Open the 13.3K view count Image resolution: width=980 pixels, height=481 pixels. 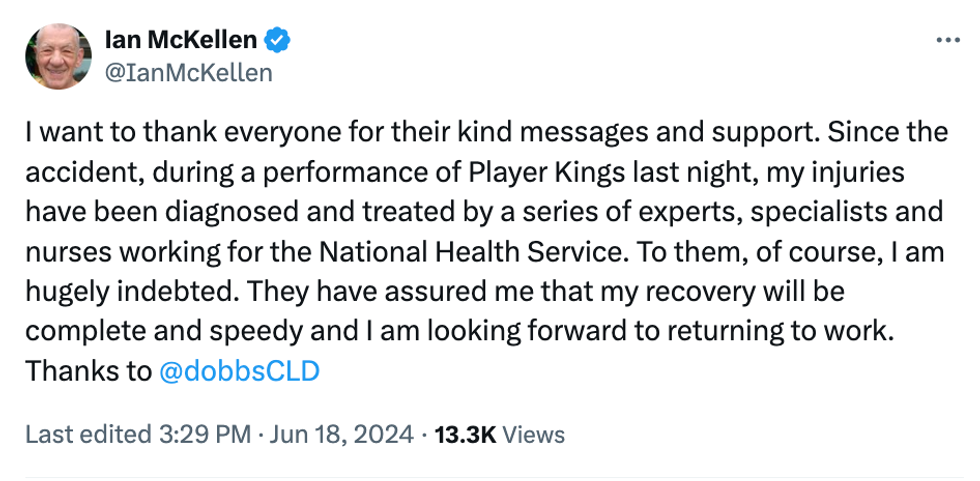[x=466, y=435]
